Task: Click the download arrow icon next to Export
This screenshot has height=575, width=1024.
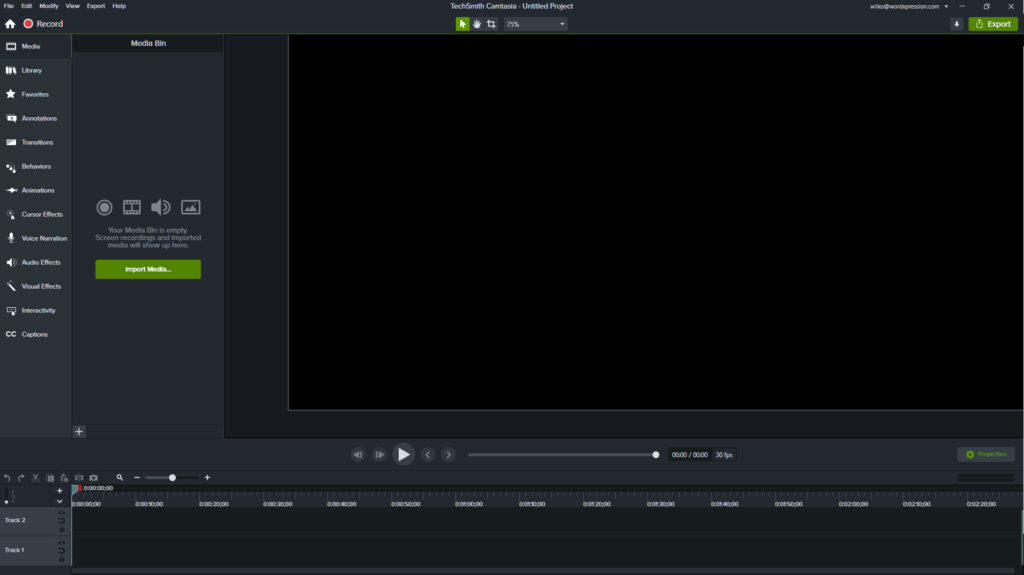Action: tap(957, 24)
